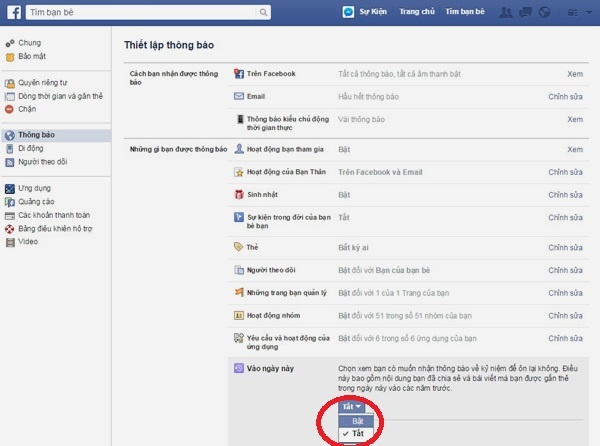The image size is (600, 446).
Task: Go to Trang chủ in top bar
Action: coord(417,12)
